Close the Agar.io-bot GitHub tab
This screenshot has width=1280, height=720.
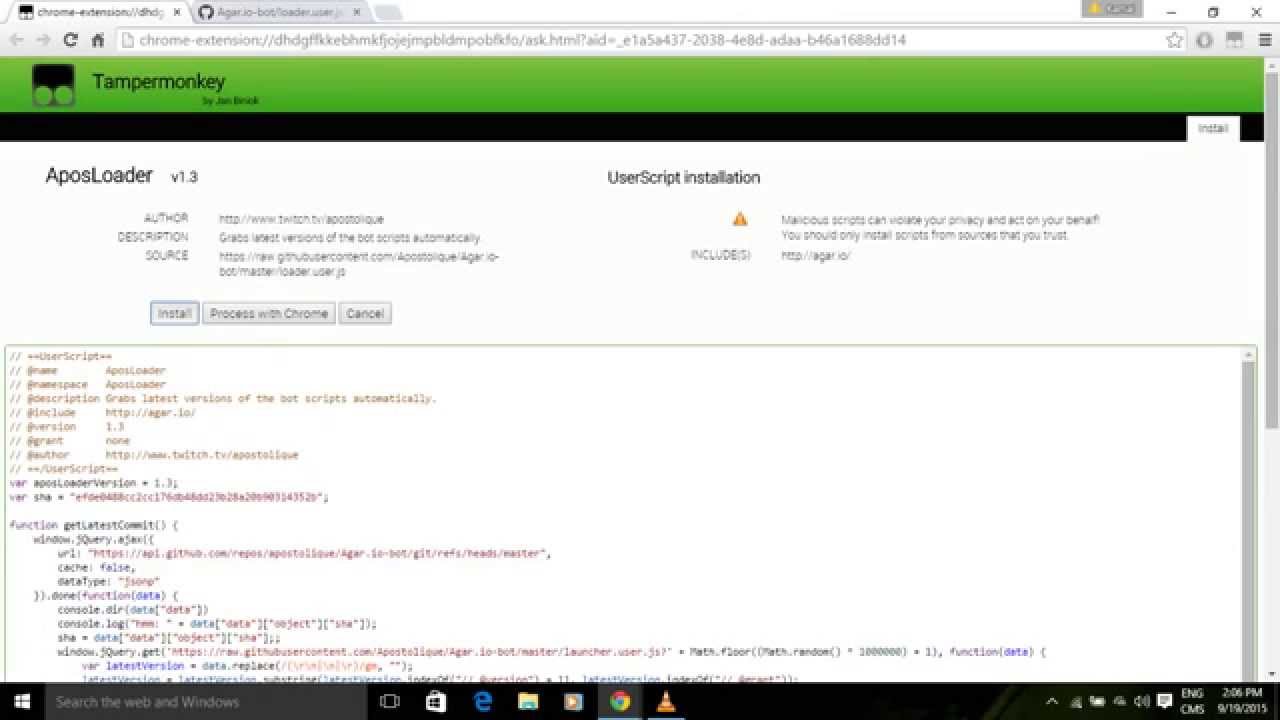coord(358,12)
